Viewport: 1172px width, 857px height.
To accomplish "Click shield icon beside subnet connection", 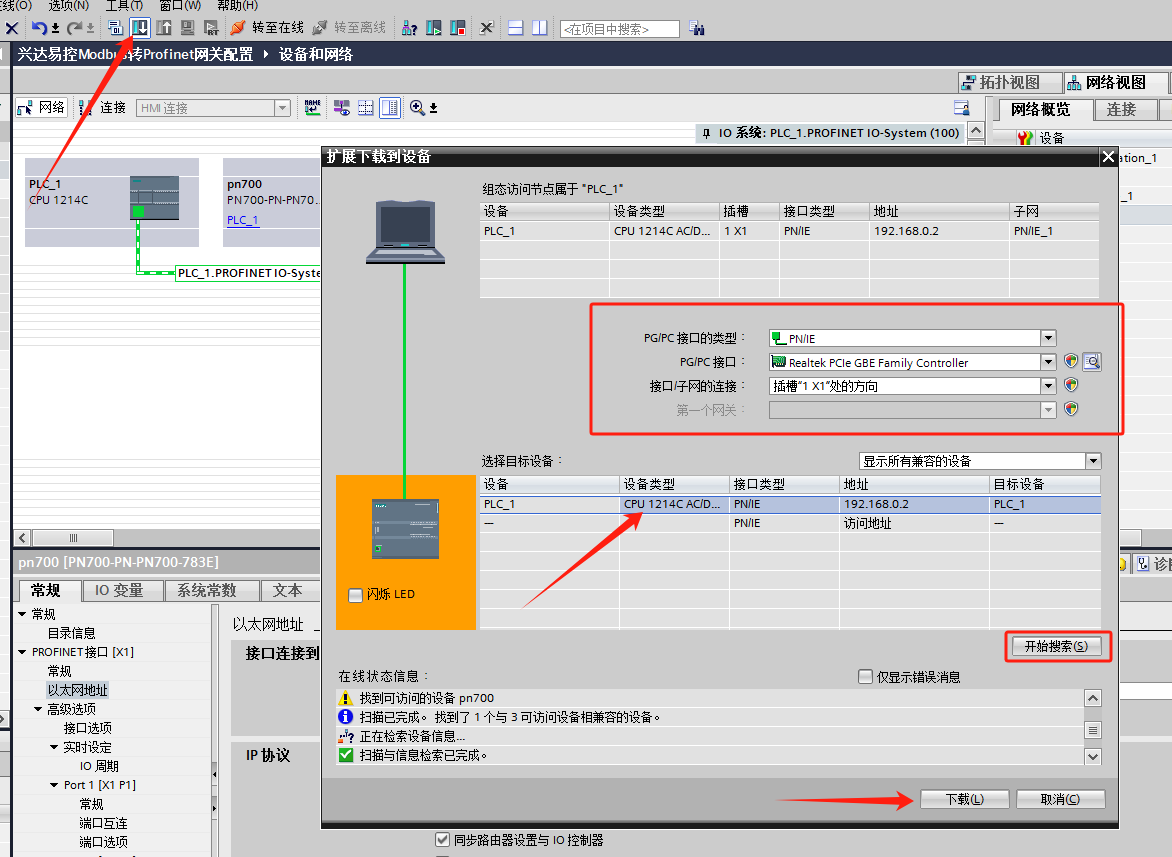I will click(x=1071, y=385).
